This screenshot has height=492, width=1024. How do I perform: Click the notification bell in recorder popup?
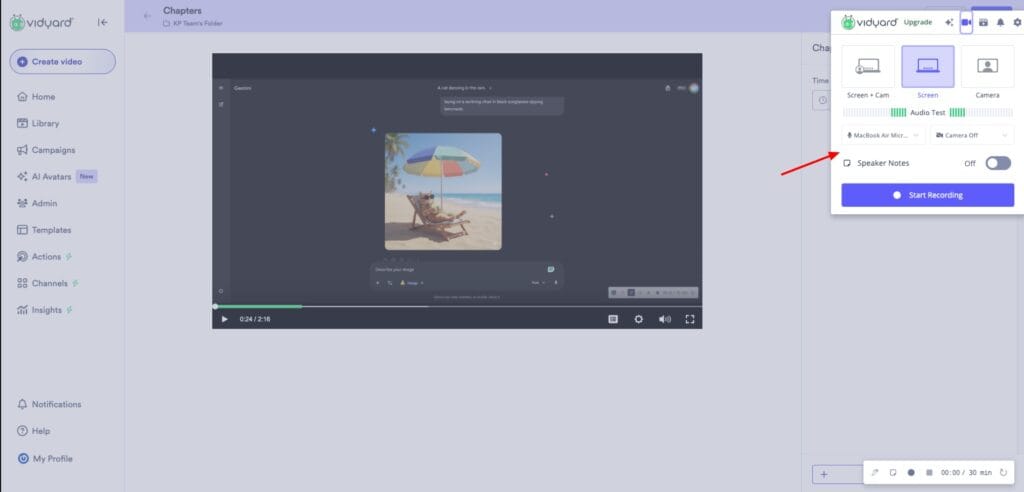click(1000, 22)
